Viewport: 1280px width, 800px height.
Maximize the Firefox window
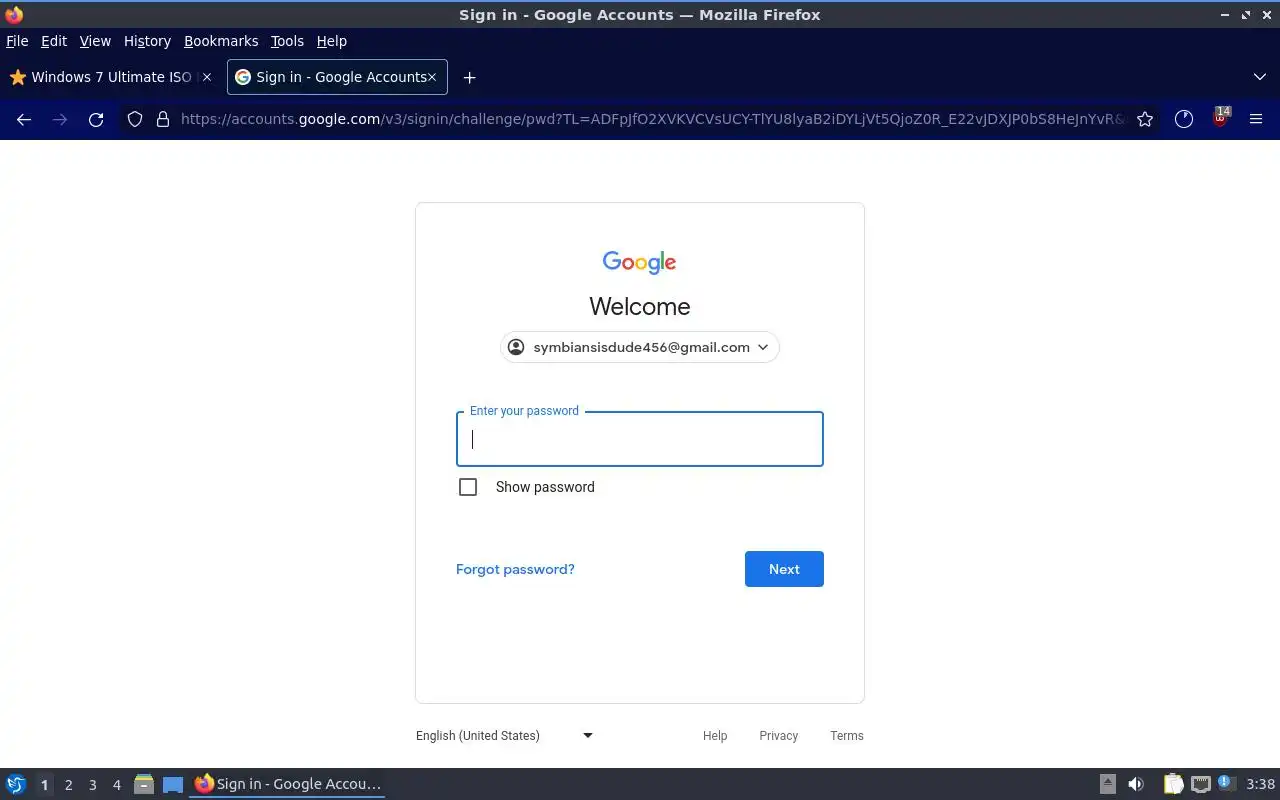point(1246,15)
